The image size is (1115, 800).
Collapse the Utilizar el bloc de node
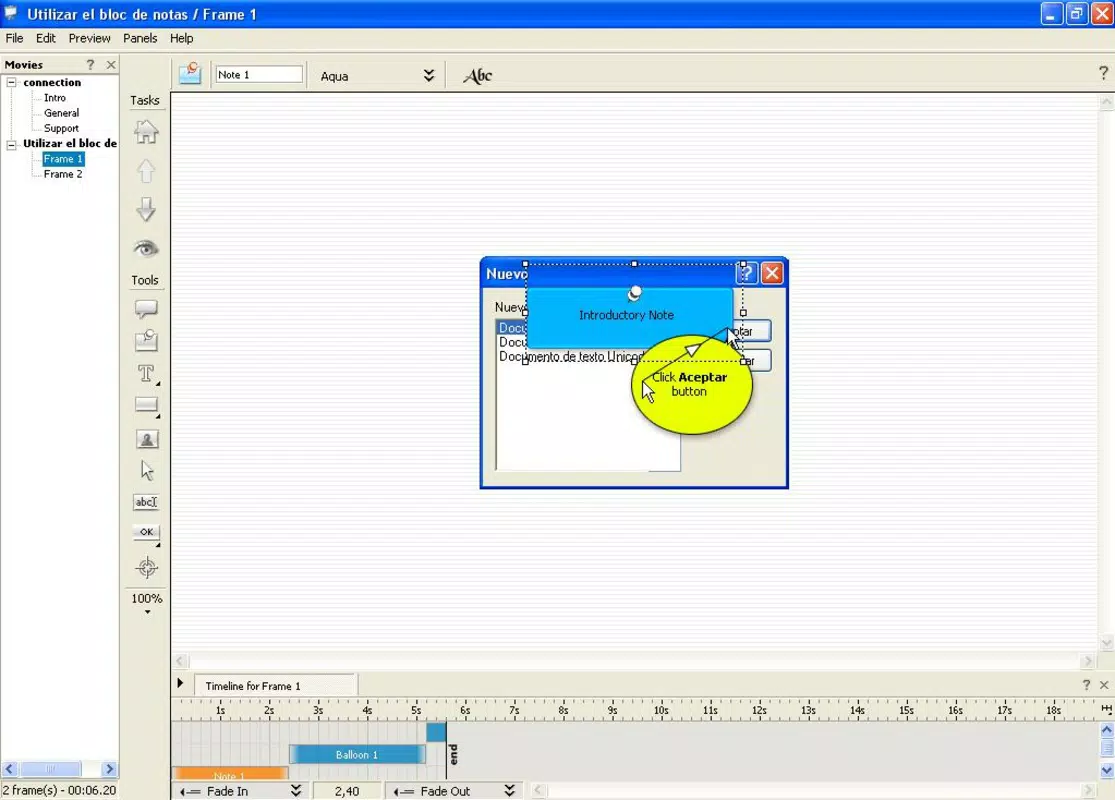(11, 144)
